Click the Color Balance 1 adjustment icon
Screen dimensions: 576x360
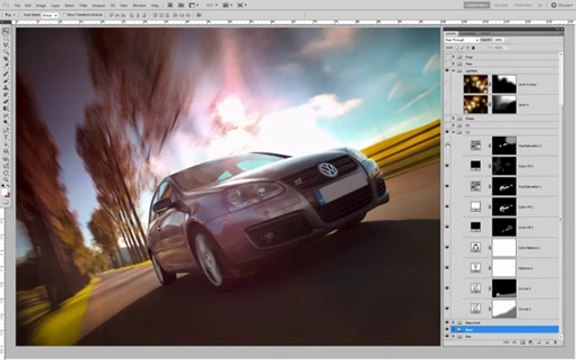[476, 247]
